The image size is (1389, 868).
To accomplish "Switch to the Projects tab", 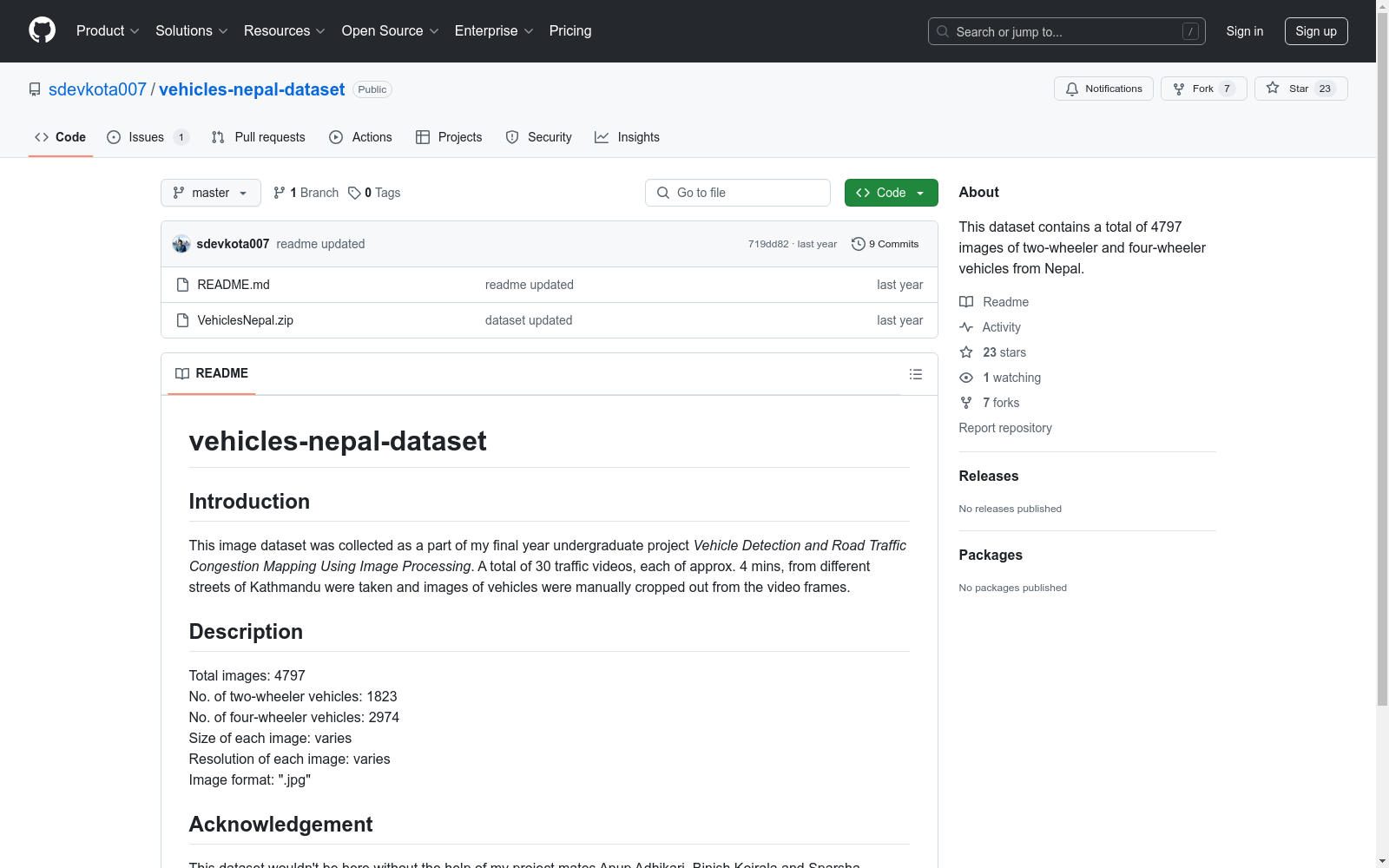I will [449, 137].
